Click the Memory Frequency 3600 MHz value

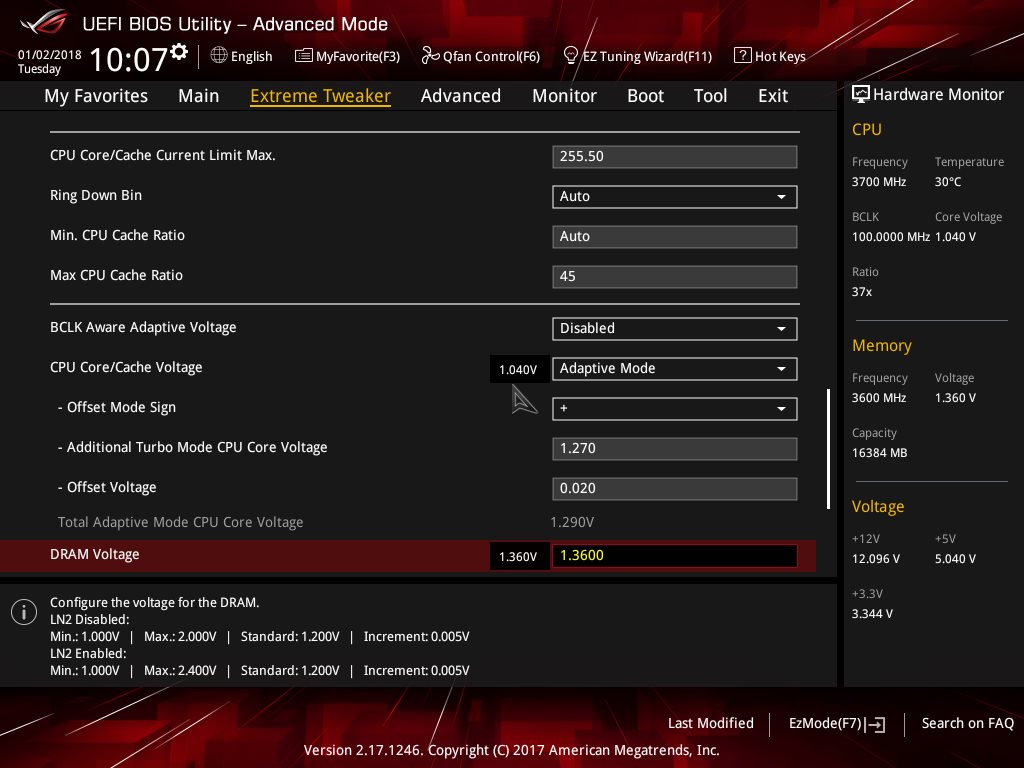879,398
